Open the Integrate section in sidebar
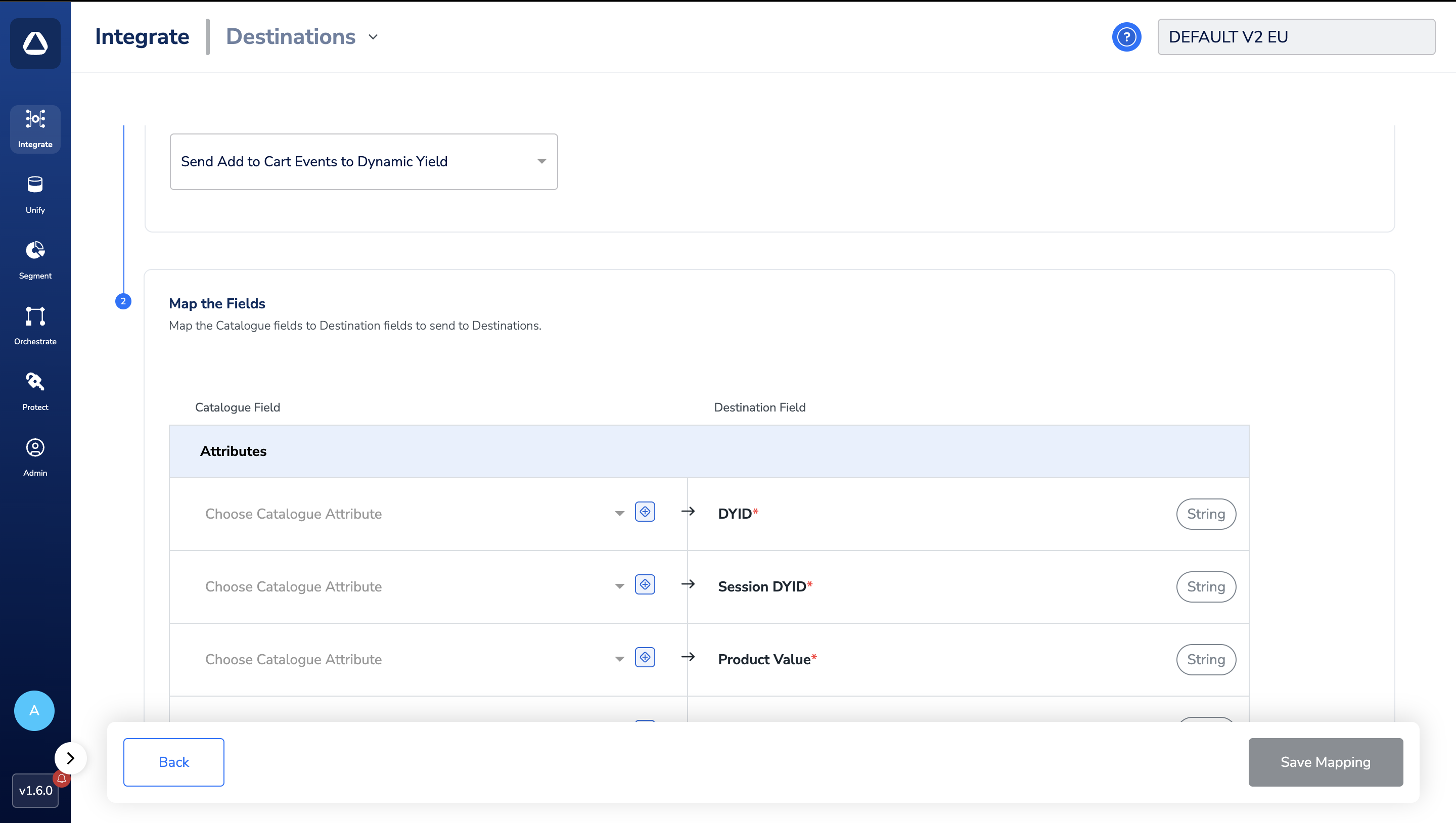This screenshot has width=1456, height=823. 35,128
